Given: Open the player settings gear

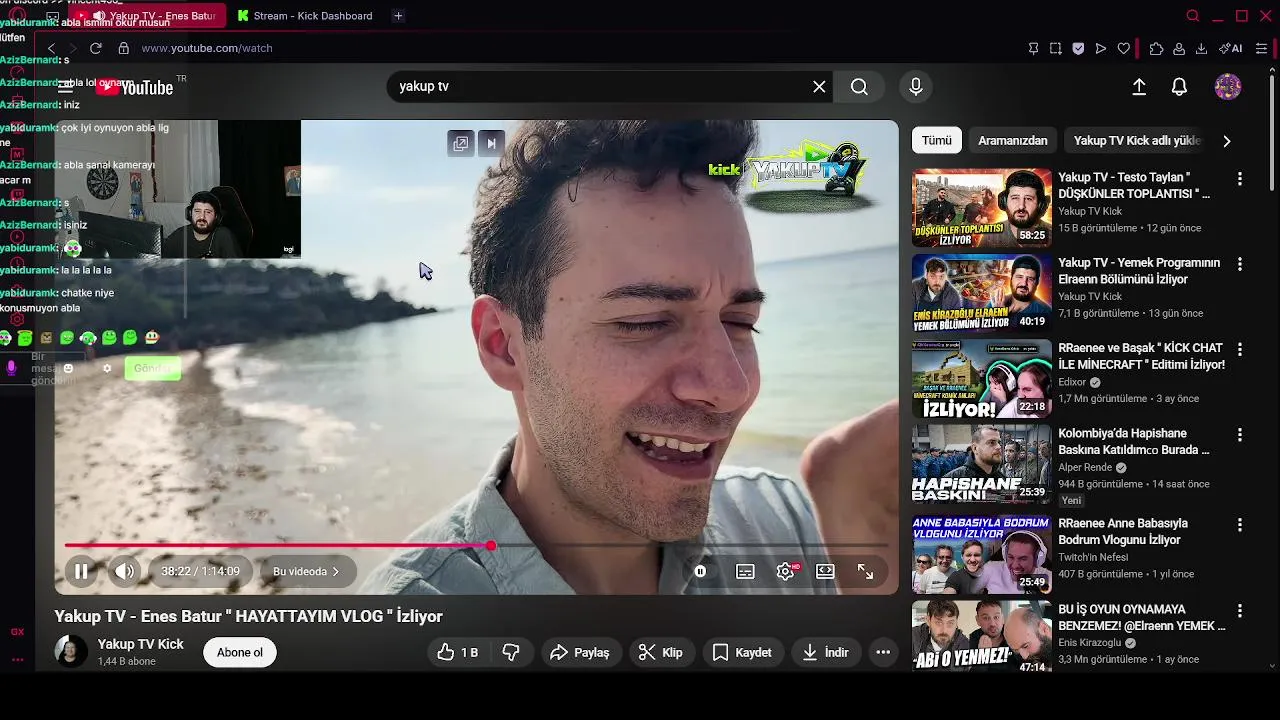Looking at the screenshot, I should point(786,572).
